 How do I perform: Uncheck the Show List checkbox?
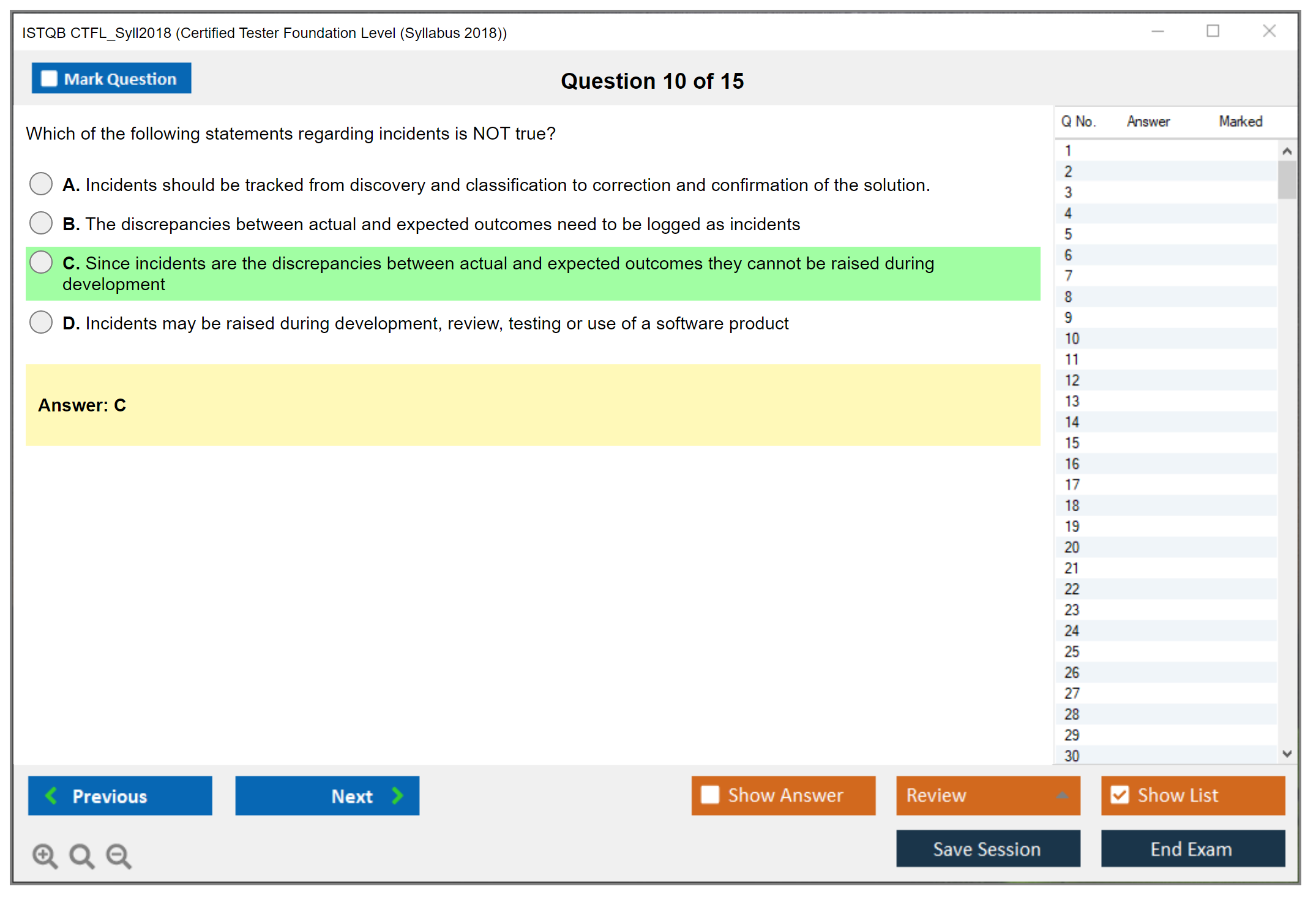(1120, 795)
